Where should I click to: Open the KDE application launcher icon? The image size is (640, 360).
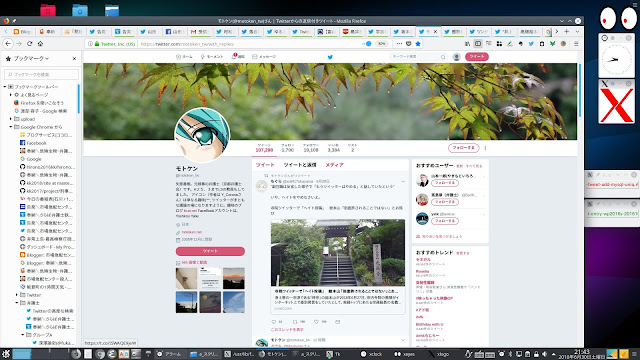5,354
